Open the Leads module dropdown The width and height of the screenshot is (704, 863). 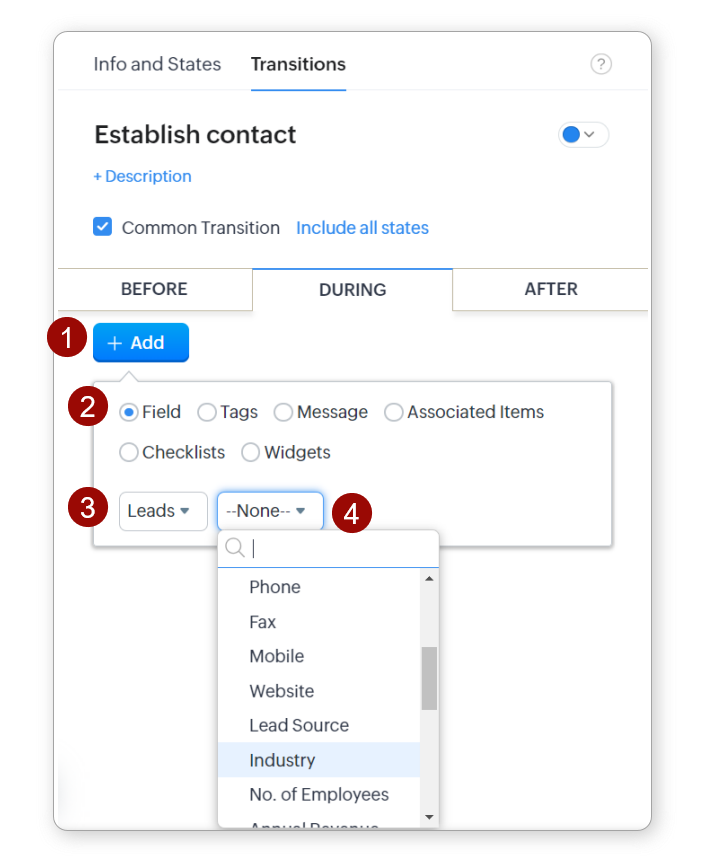[162, 511]
